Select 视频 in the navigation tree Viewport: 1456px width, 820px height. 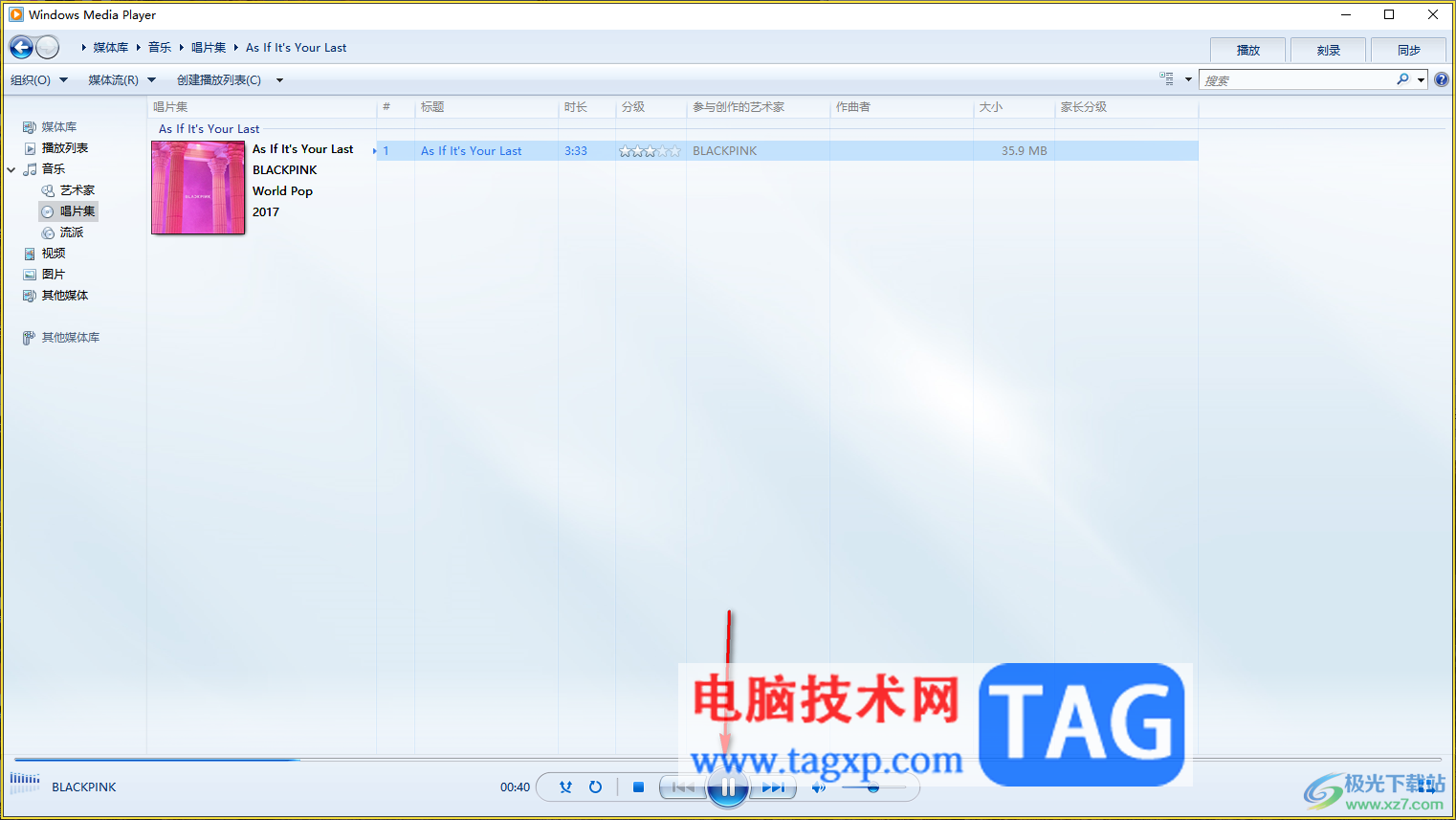tap(53, 253)
